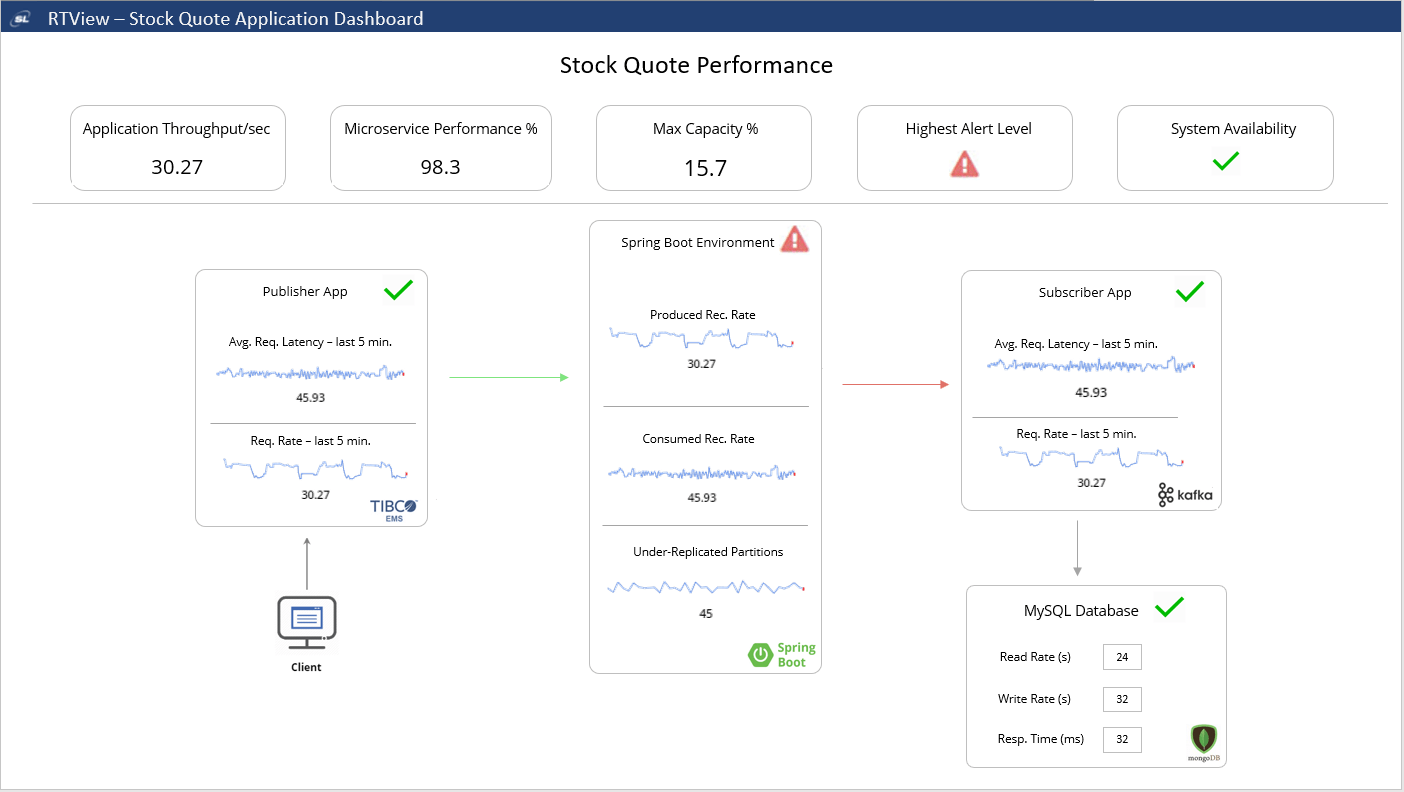Click the Stock Quote Performance heading
Screen dimensions: 1404x792
pyautogui.click(x=696, y=65)
